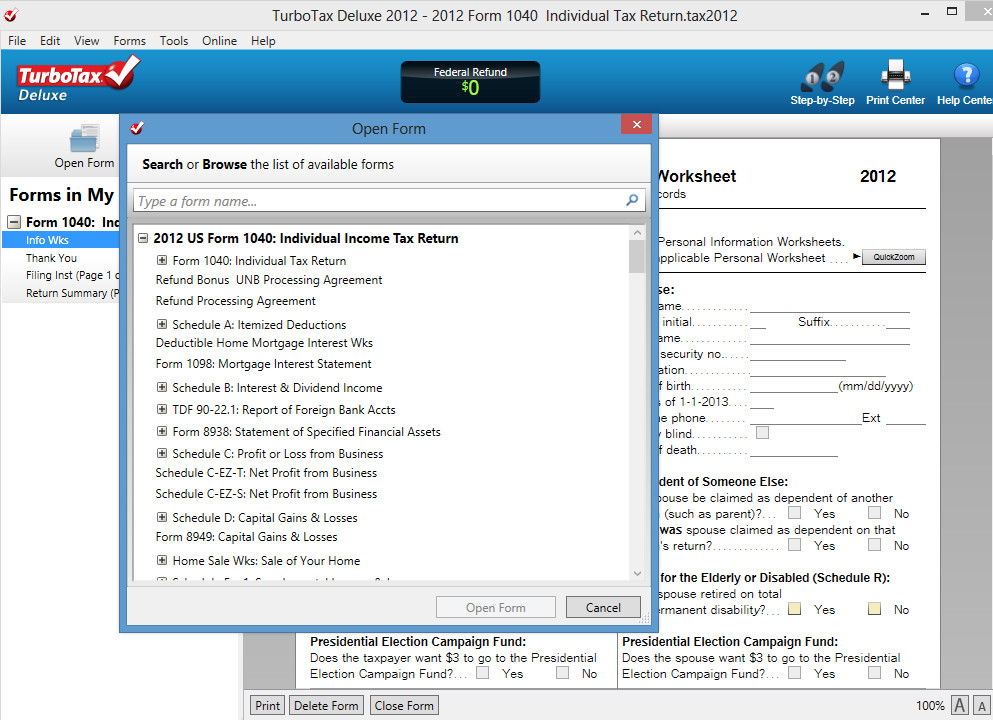Check the blind checkbox on worksheet

click(762, 433)
